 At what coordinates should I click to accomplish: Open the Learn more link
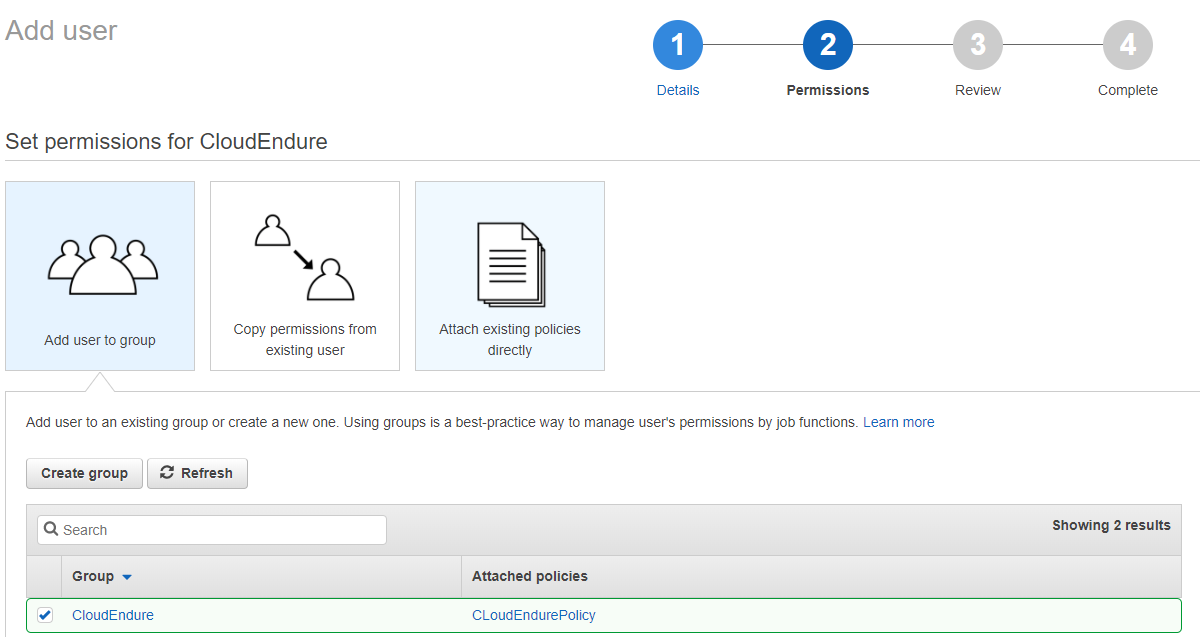(x=898, y=422)
